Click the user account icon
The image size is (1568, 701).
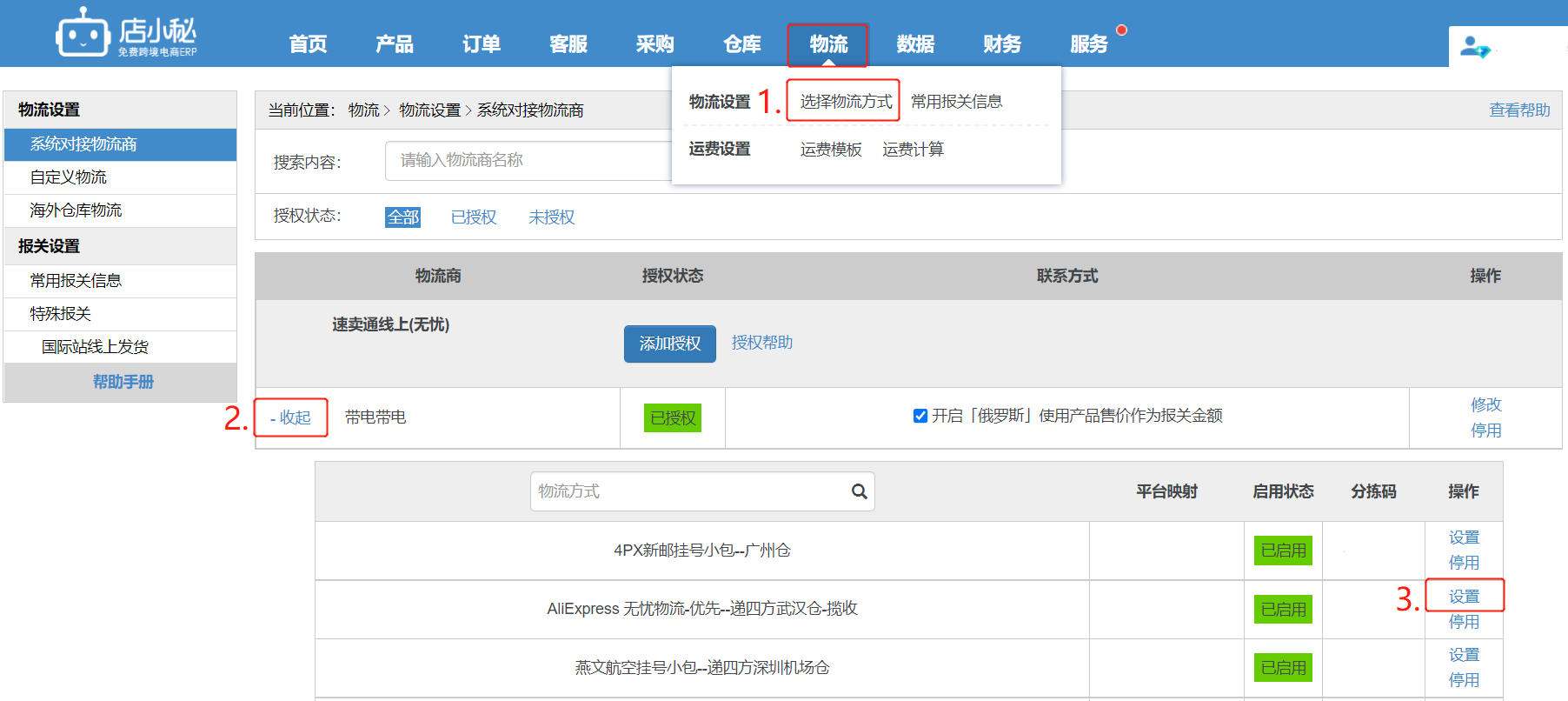[x=1474, y=47]
